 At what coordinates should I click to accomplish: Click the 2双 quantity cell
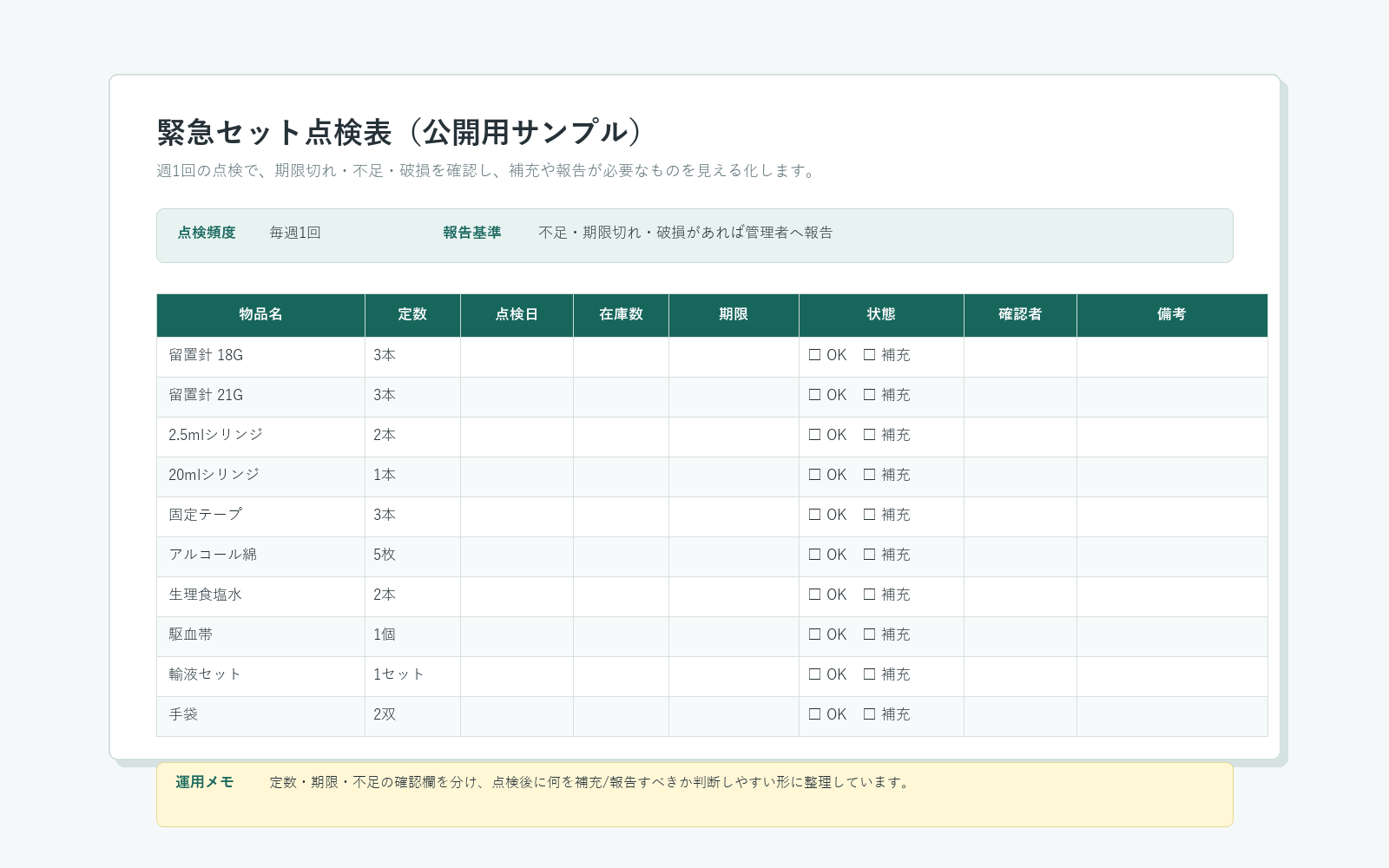click(412, 716)
